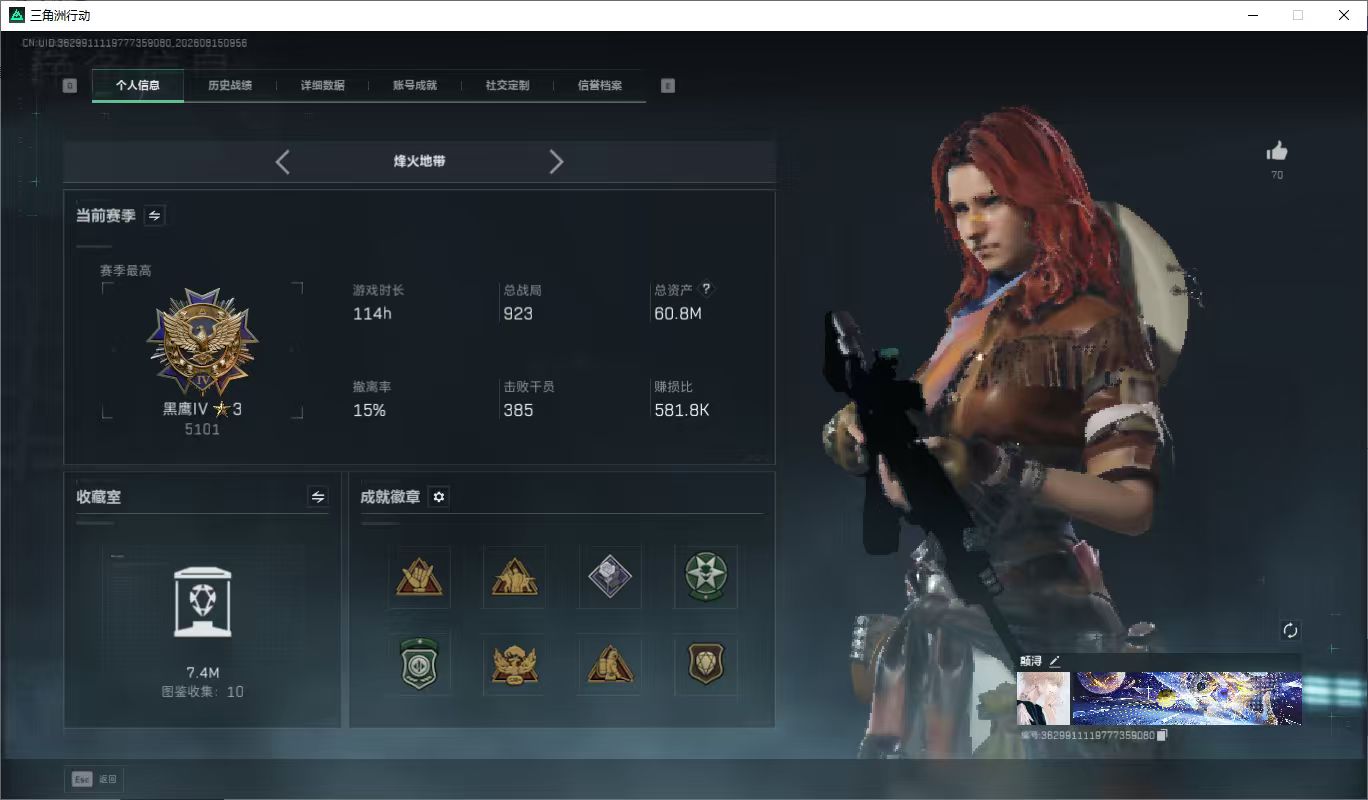The width and height of the screenshot is (1368, 800).
Task: Edit nickname with the pencil icon
Action: click(1054, 661)
